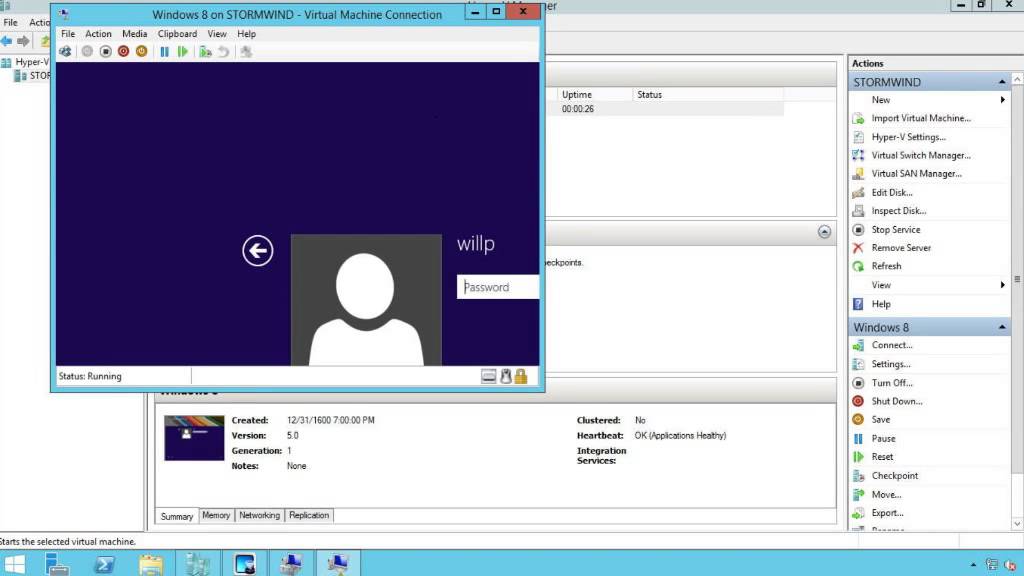Show hidden system tray icons
Viewport: 1024px width, 576px height.
(x=973, y=564)
